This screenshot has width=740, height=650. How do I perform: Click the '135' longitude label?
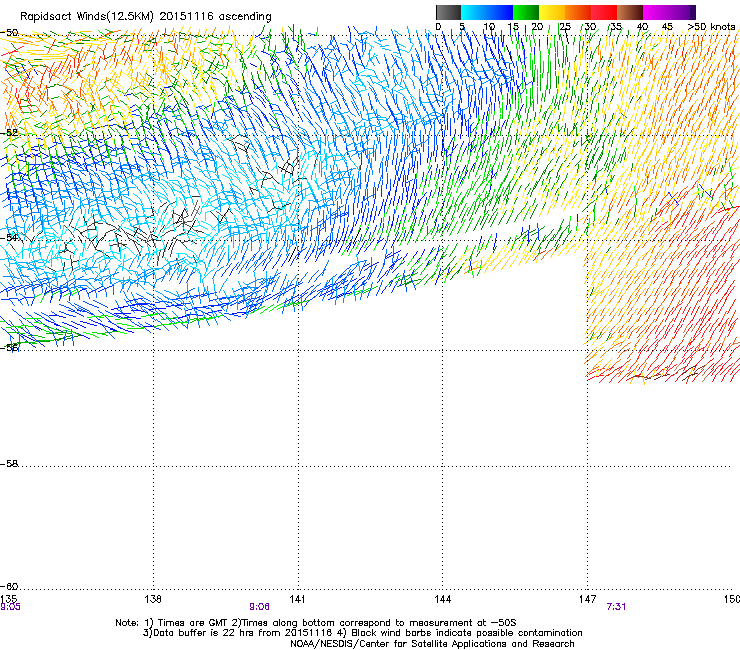[x=8, y=599]
